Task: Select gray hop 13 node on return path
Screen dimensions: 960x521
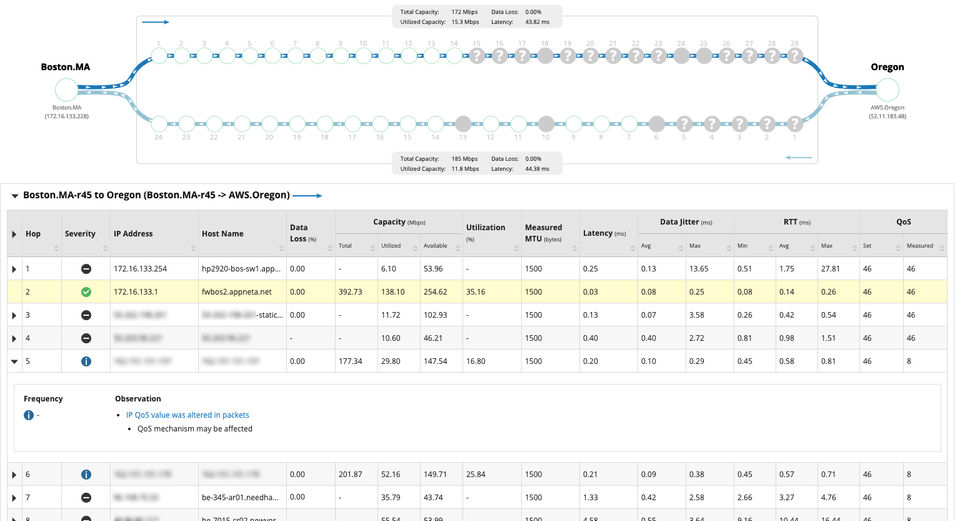Action: click(x=463, y=124)
